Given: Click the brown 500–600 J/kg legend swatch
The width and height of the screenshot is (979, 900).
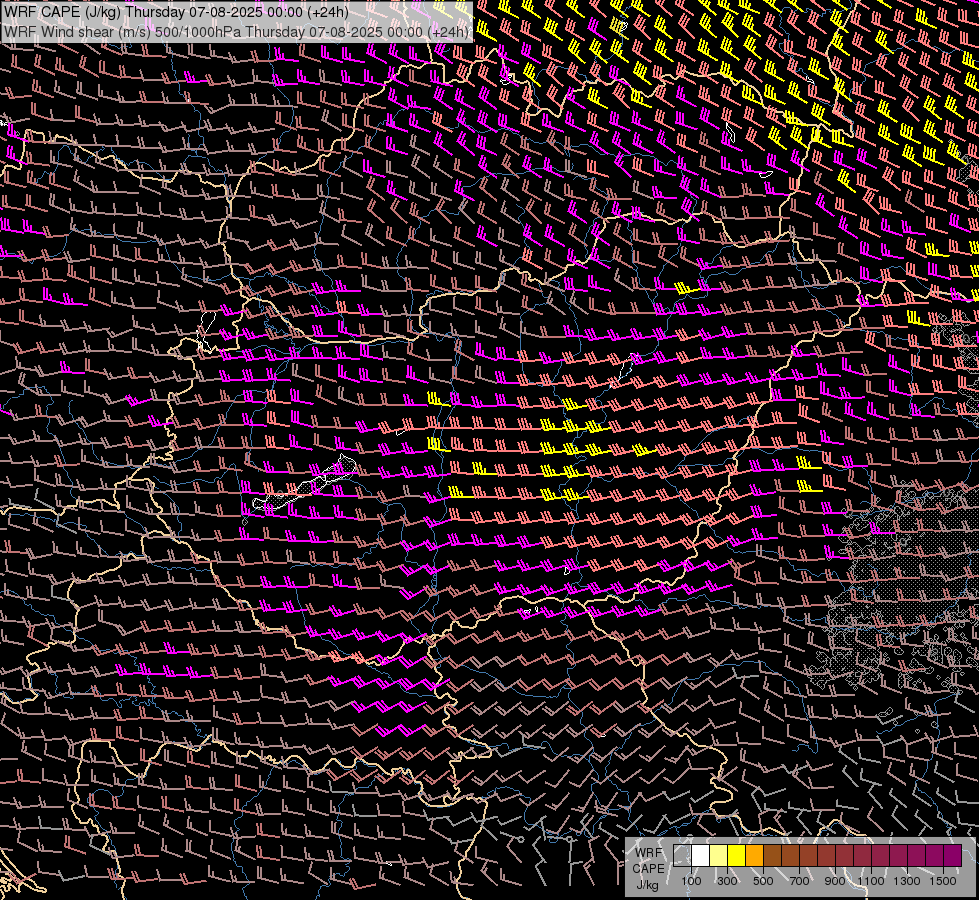Looking at the screenshot, I should pos(772,856).
